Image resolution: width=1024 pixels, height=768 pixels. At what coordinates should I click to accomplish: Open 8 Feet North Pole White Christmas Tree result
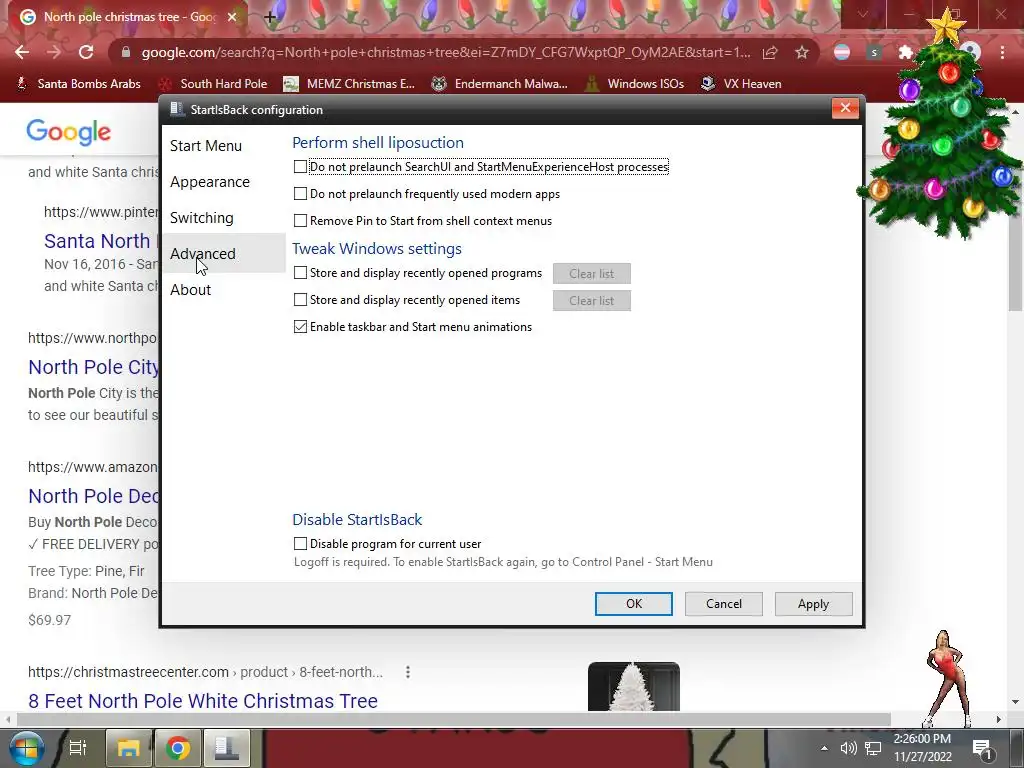point(203,701)
